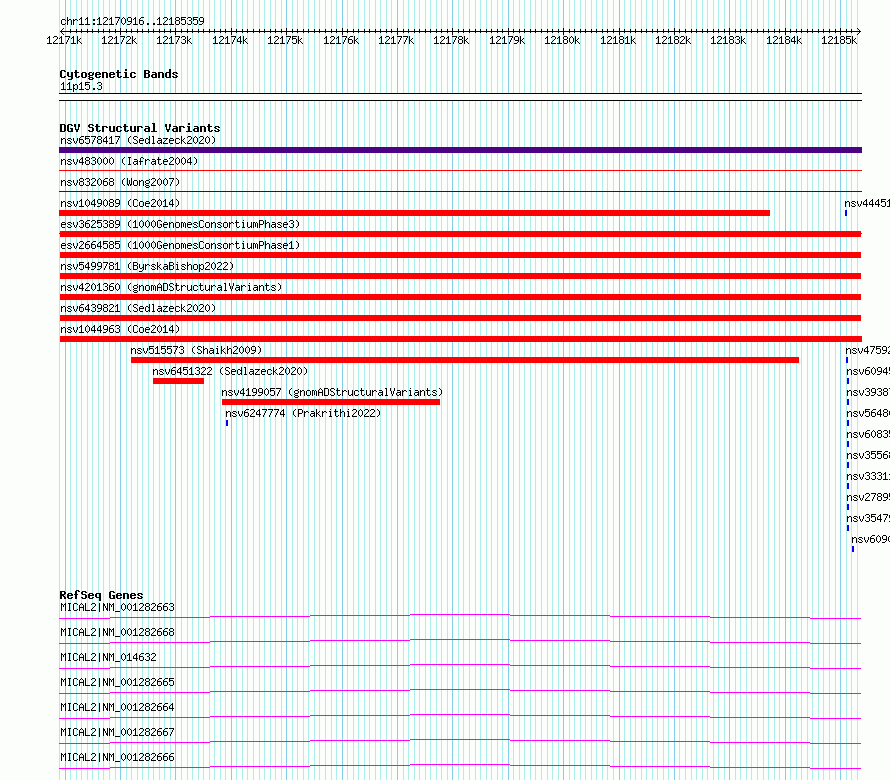Open gene label MICAL2|NM_001282668
Screen dimensions: 890x780
coord(117,632)
